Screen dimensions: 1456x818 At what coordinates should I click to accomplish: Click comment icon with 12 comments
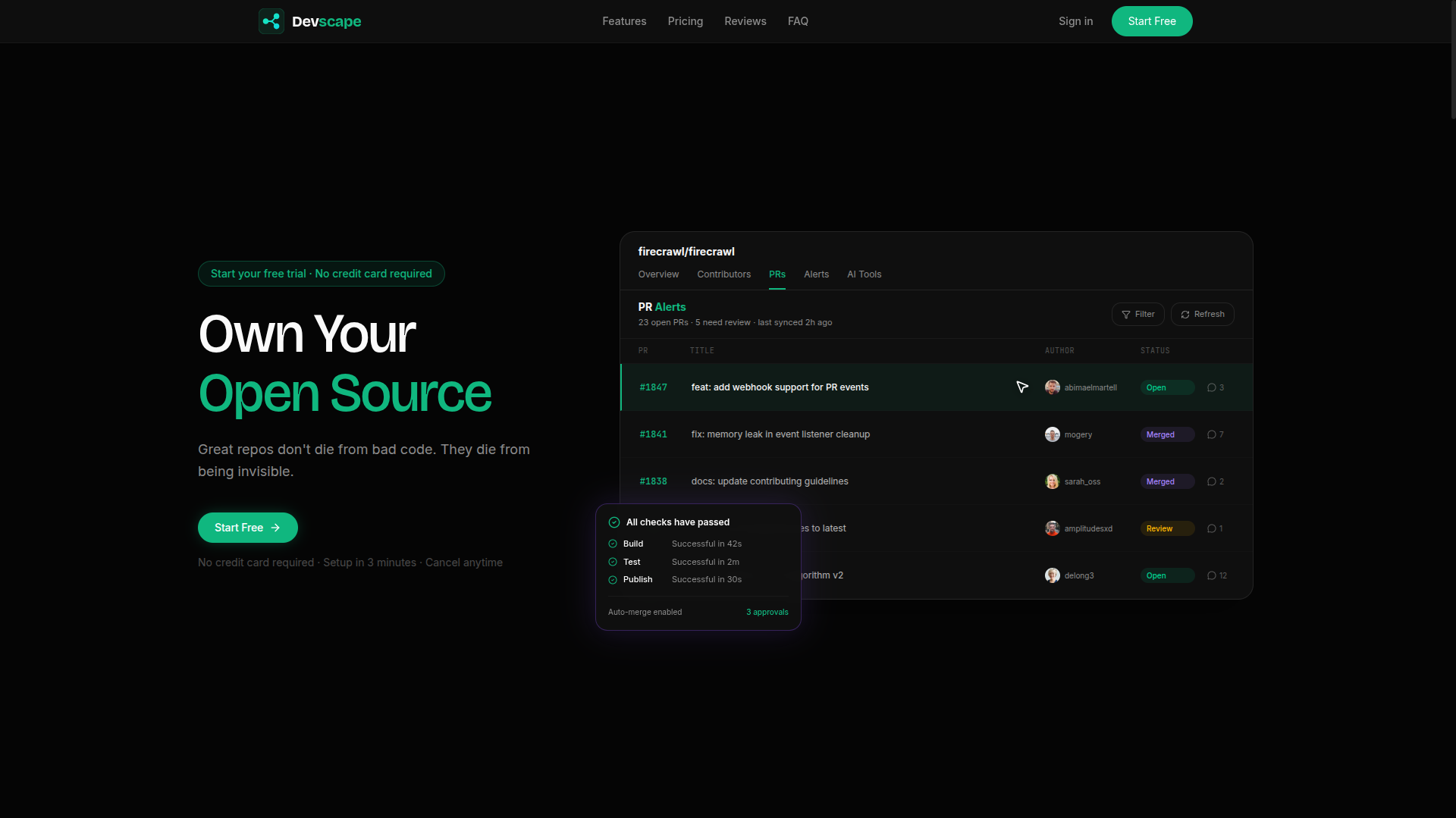(1212, 575)
